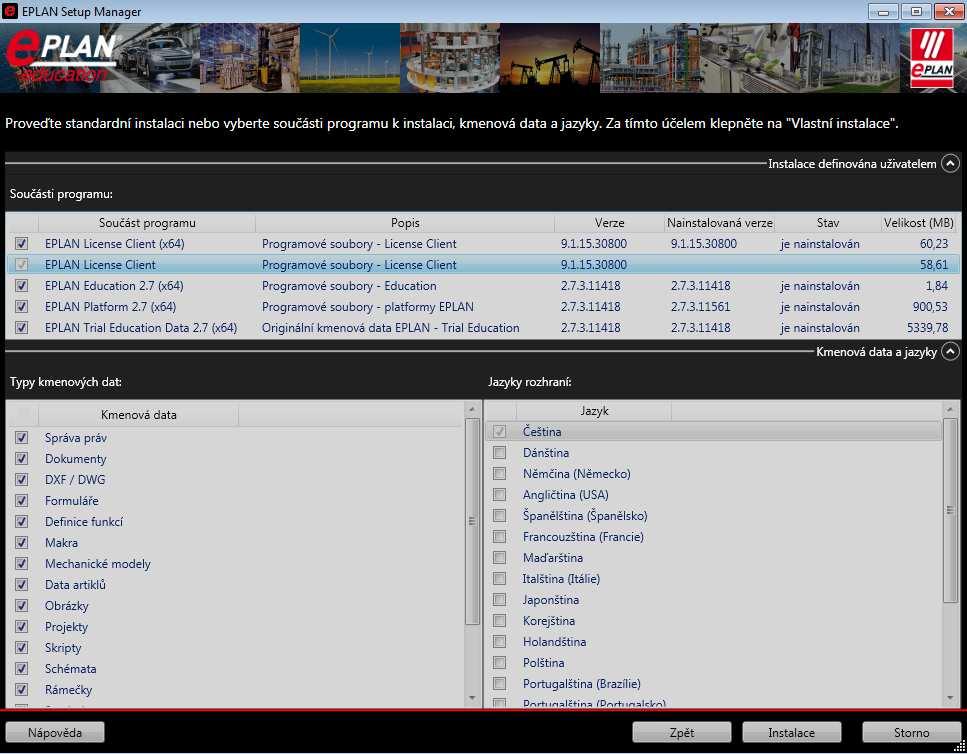This screenshot has width=967, height=754.
Task: Collapse the 'Instalace definována uživatelem' section
Action: [x=950, y=163]
